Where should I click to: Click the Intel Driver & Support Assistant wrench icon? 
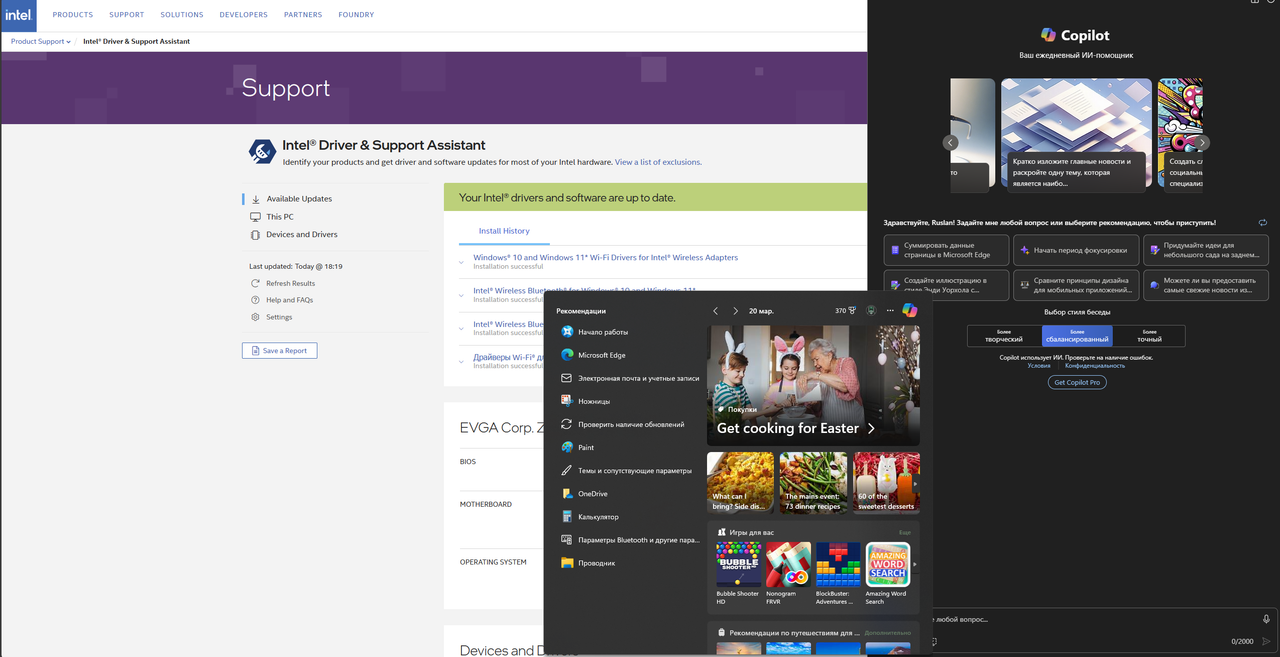pyautogui.click(x=262, y=151)
